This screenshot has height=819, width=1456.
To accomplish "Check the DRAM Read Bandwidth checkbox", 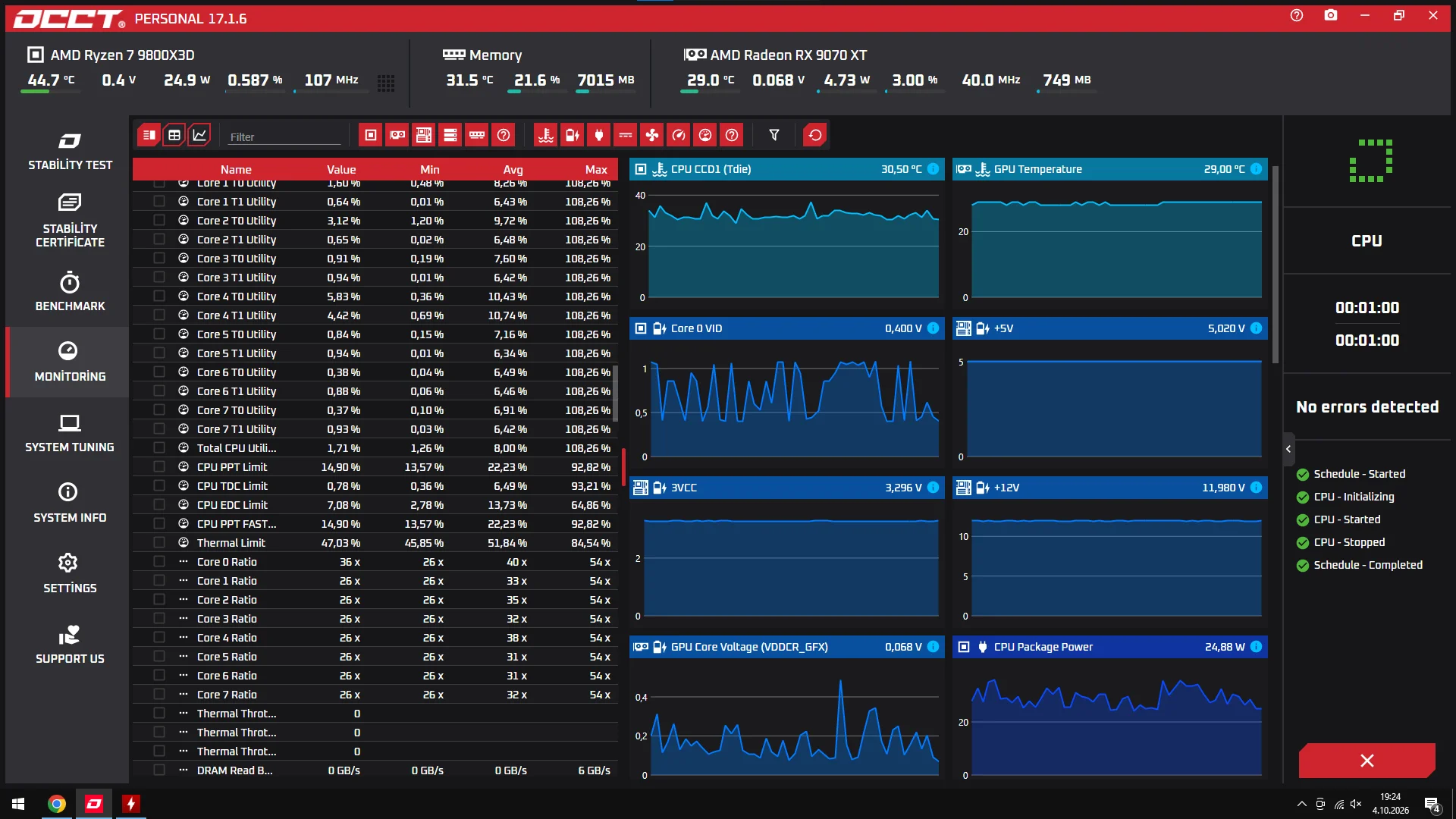I will [159, 770].
